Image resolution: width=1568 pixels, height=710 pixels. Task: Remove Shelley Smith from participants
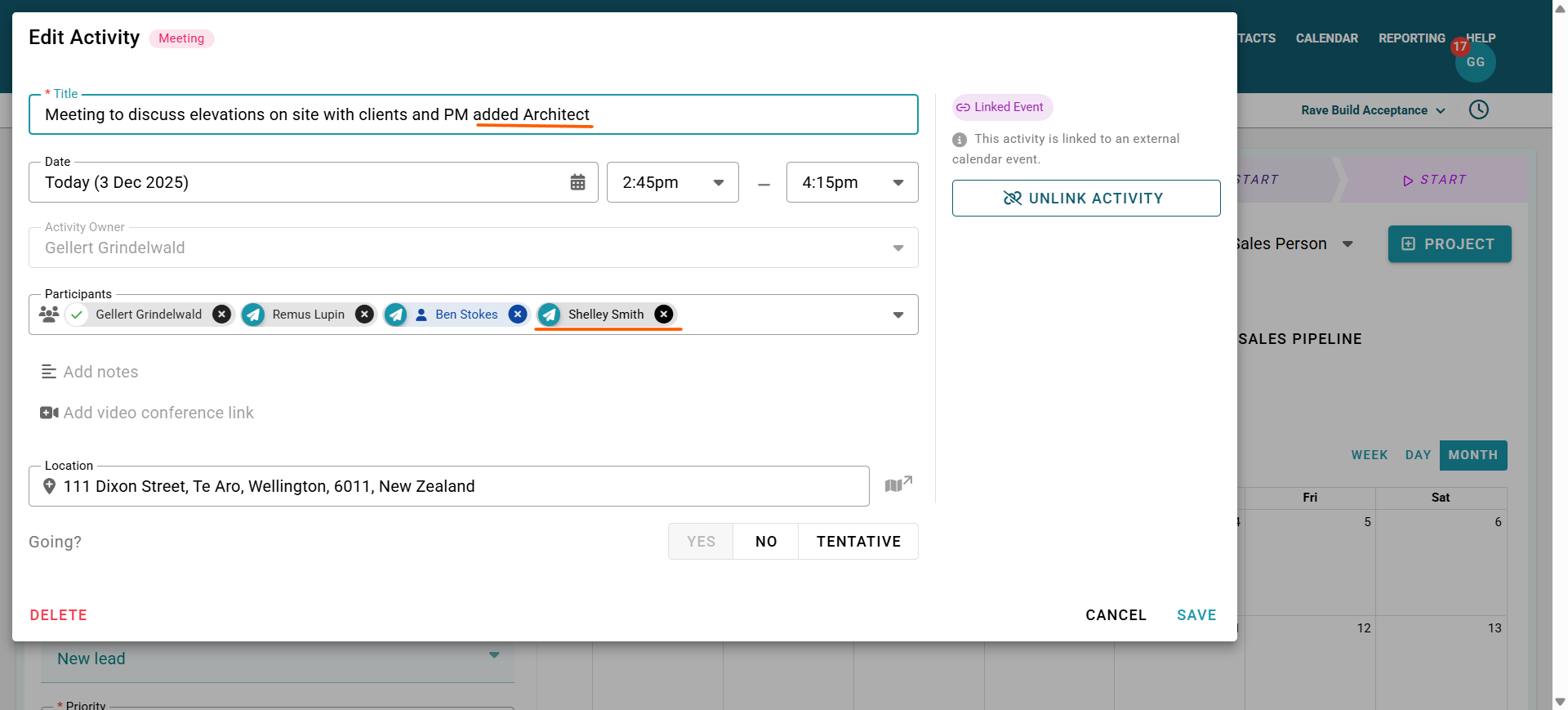pyautogui.click(x=664, y=315)
